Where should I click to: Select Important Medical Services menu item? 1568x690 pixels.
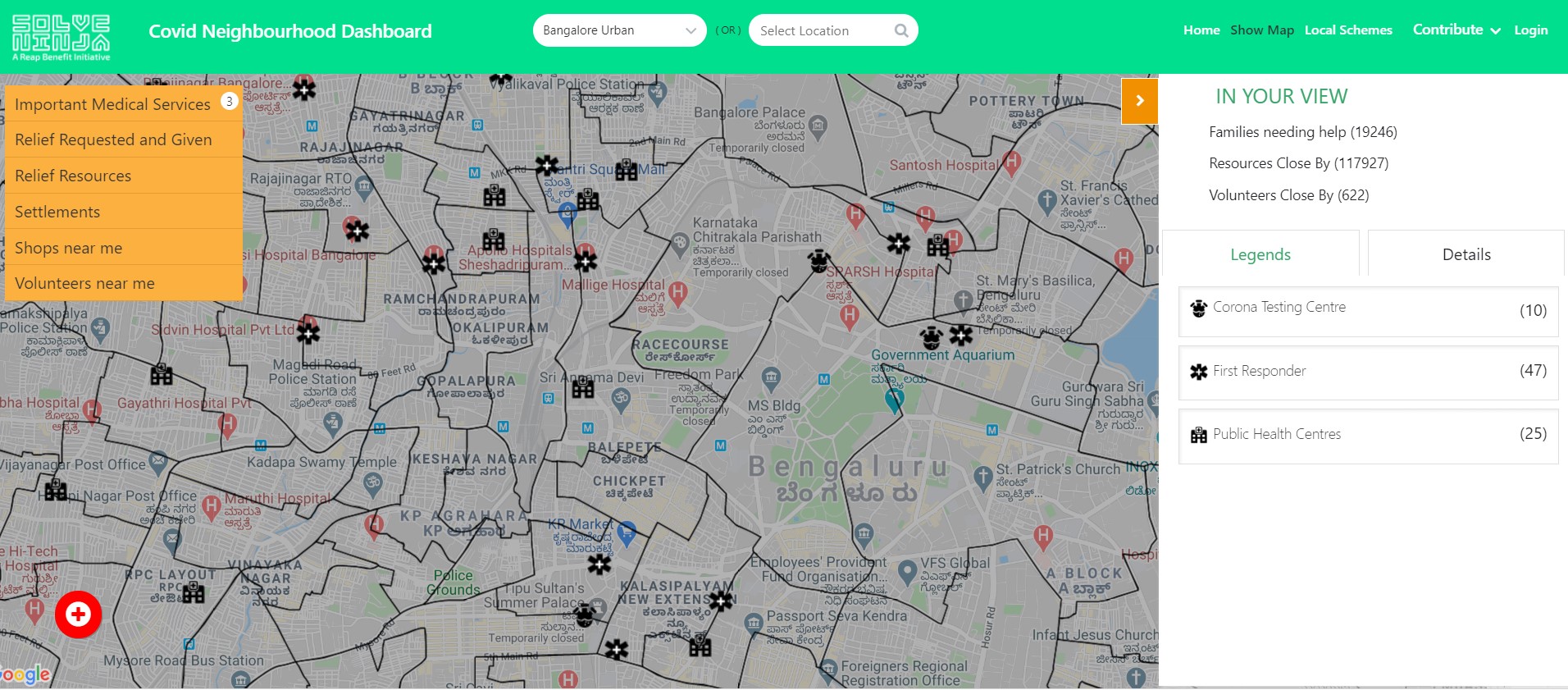pos(124,103)
